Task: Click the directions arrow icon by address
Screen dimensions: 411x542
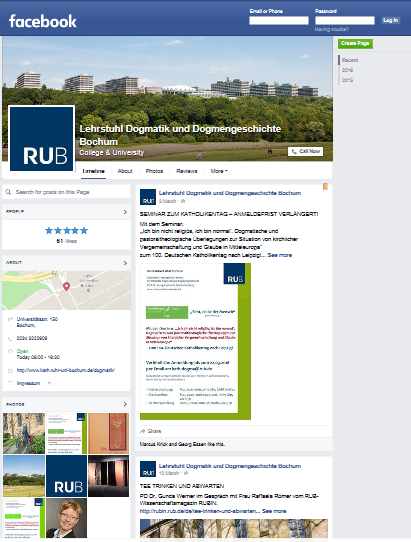Action: click(10, 319)
